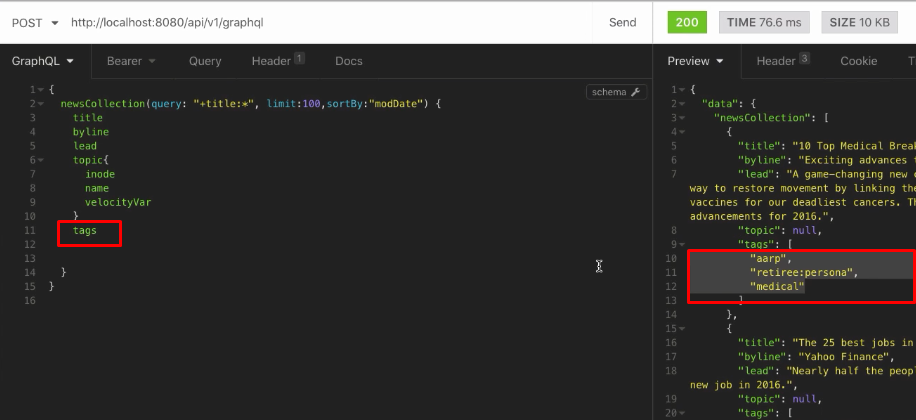Open the response Cookie tab
916x420 pixels.
tap(858, 61)
